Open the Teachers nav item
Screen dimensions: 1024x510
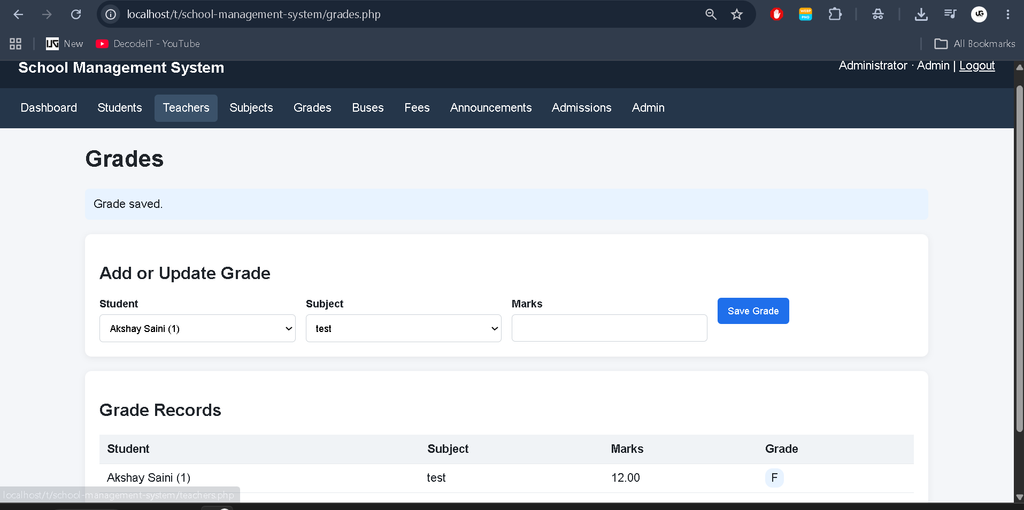coord(186,108)
